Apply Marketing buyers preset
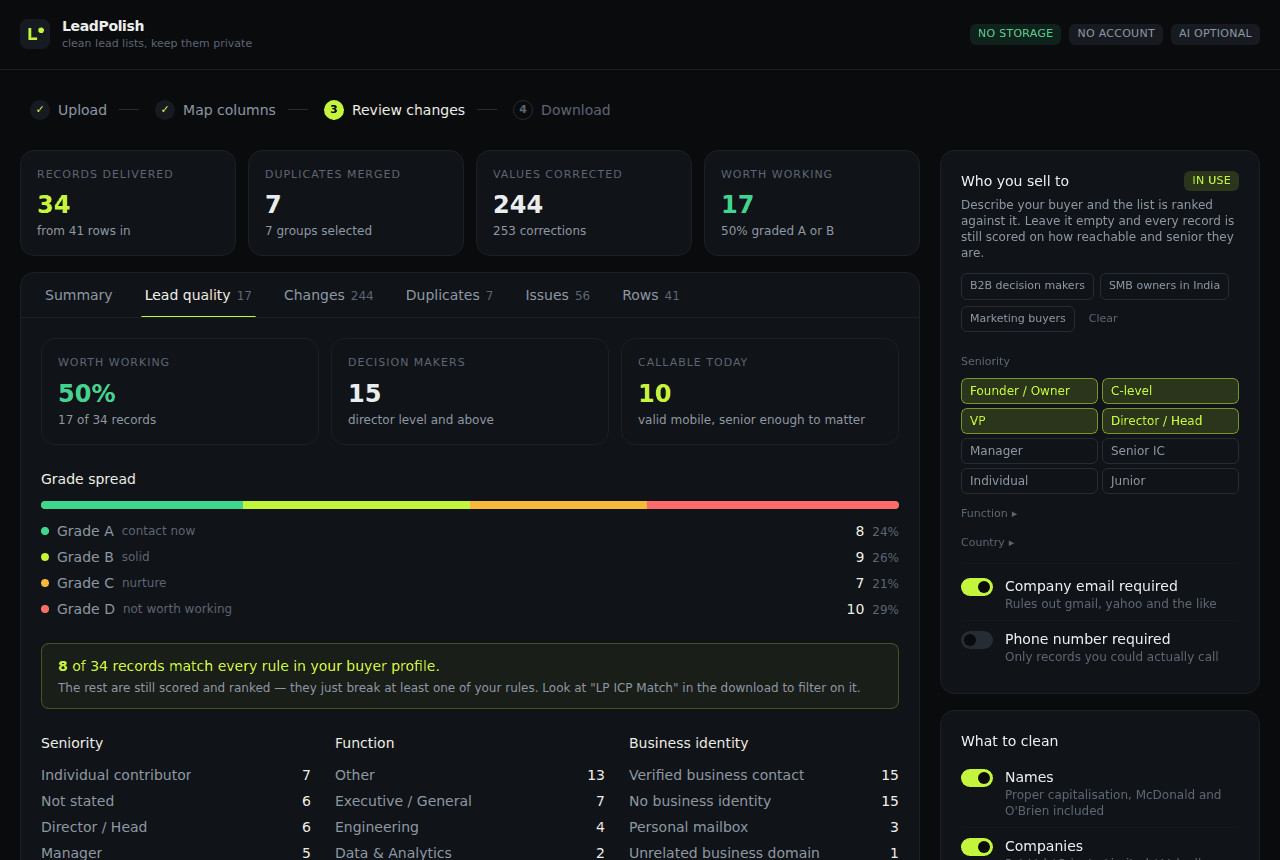 1018,319
